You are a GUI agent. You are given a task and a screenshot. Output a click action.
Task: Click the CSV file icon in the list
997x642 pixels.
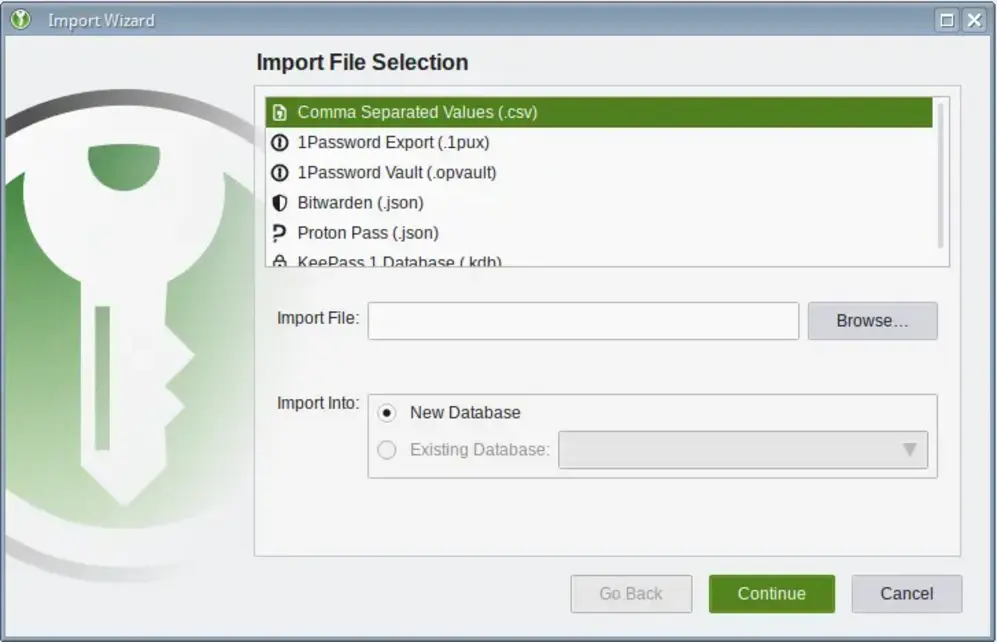279,113
